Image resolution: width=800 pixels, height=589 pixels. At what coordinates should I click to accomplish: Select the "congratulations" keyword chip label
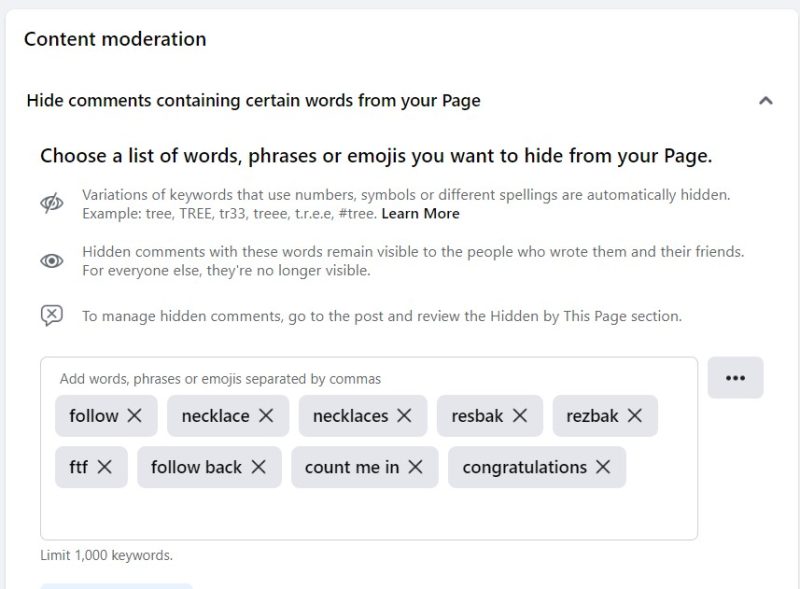coord(524,467)
